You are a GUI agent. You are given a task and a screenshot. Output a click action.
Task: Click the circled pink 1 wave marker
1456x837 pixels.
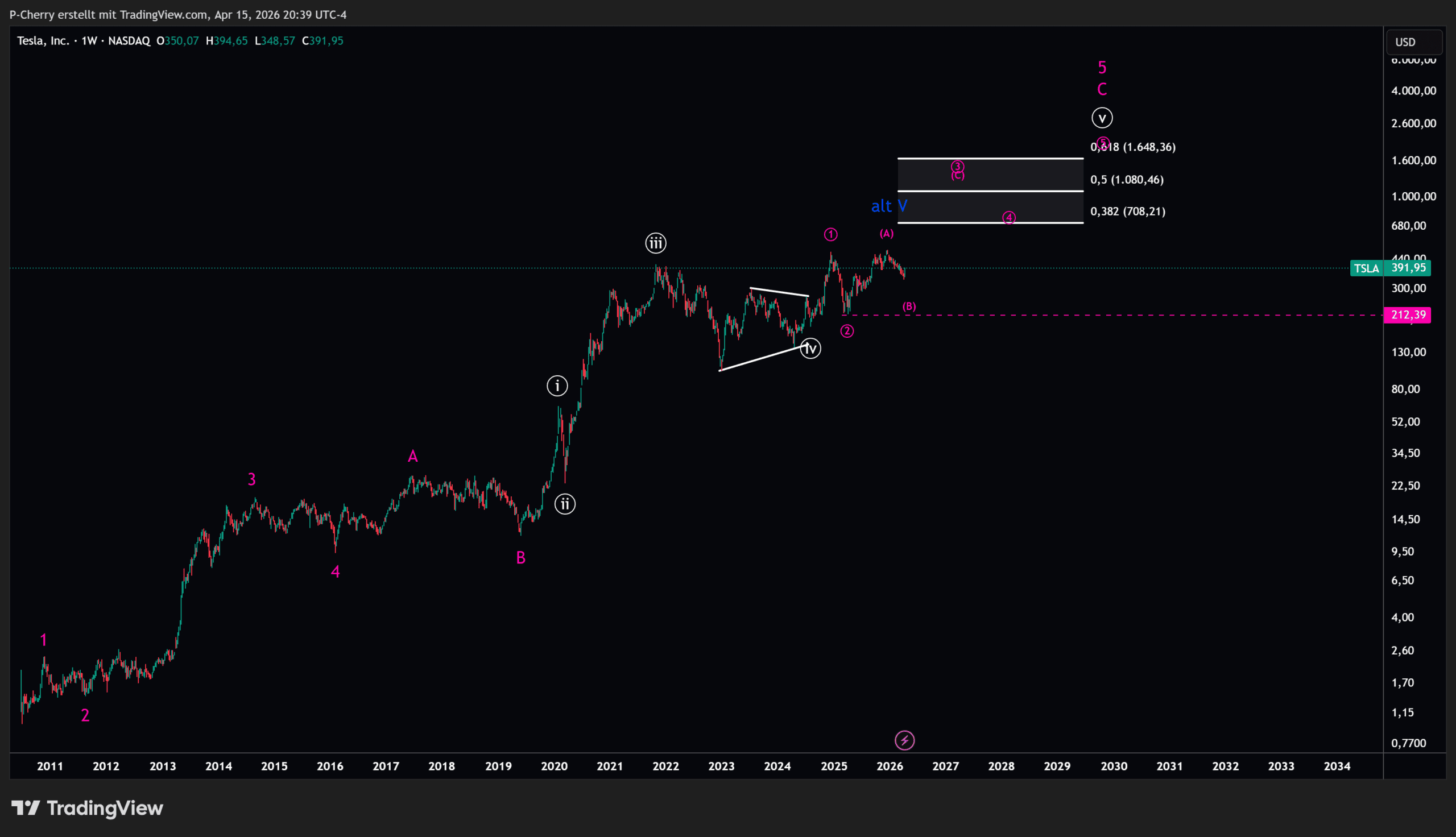pyautogui.click(x=830, y=234)
